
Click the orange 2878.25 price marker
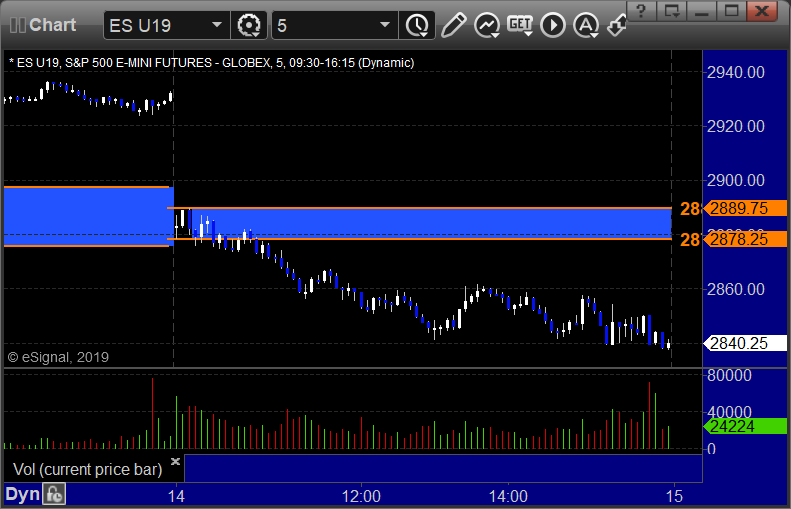tap(745, 239)
